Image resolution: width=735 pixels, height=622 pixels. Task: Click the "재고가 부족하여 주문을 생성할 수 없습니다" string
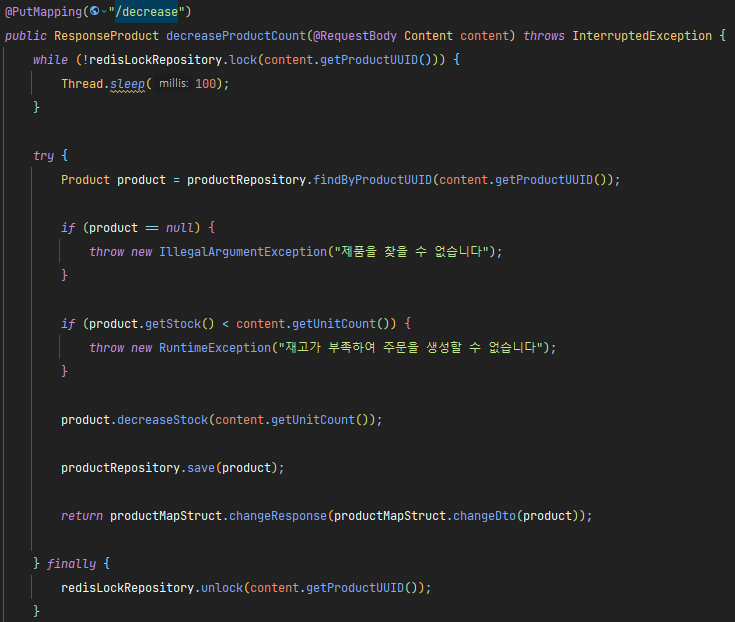(411, 348)
